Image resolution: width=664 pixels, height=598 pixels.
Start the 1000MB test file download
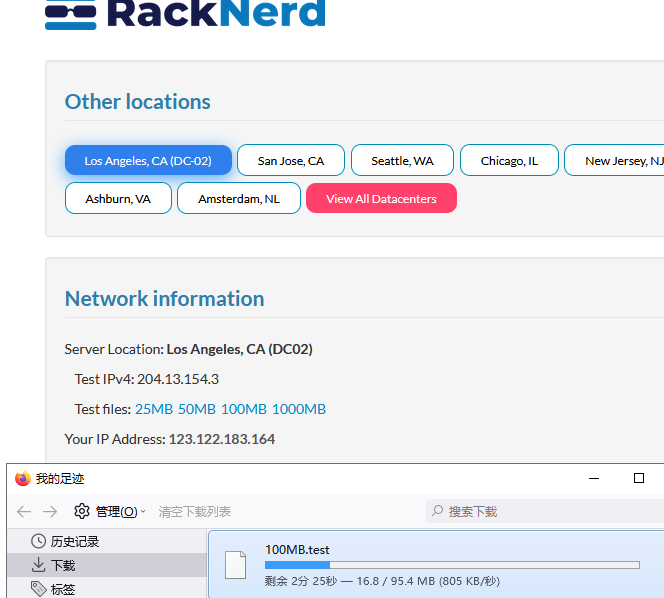click(299, 409)
